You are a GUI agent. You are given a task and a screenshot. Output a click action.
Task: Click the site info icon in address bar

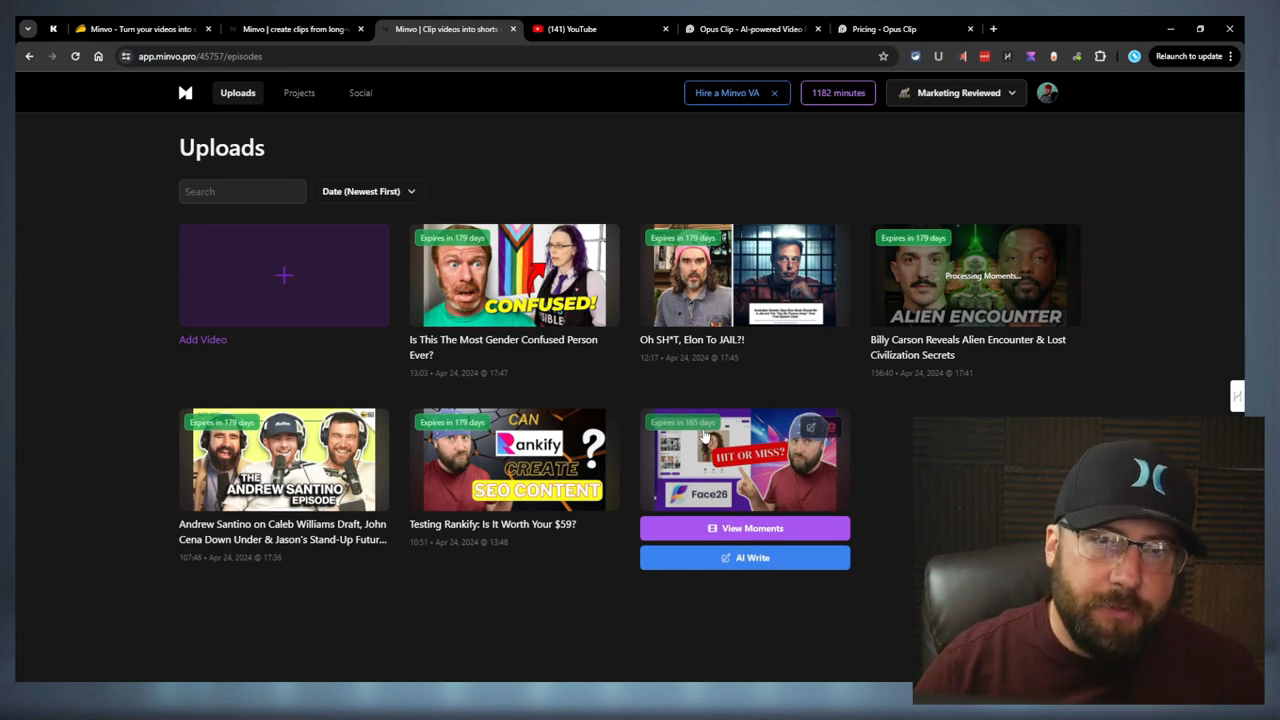tap(126, 56)
